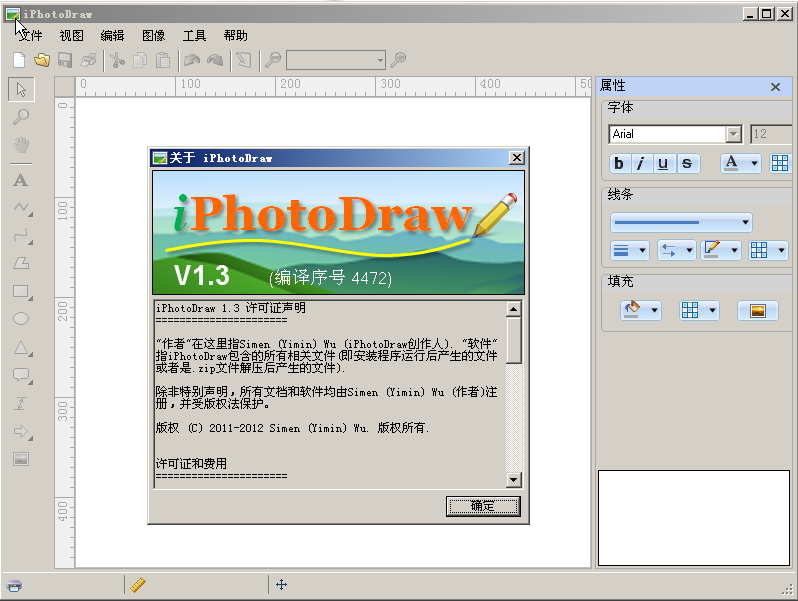The height and width of the screenshot is (601, 798).
Task: Click the Zoom out magnifier icon
Action: (x=273, y=60)
